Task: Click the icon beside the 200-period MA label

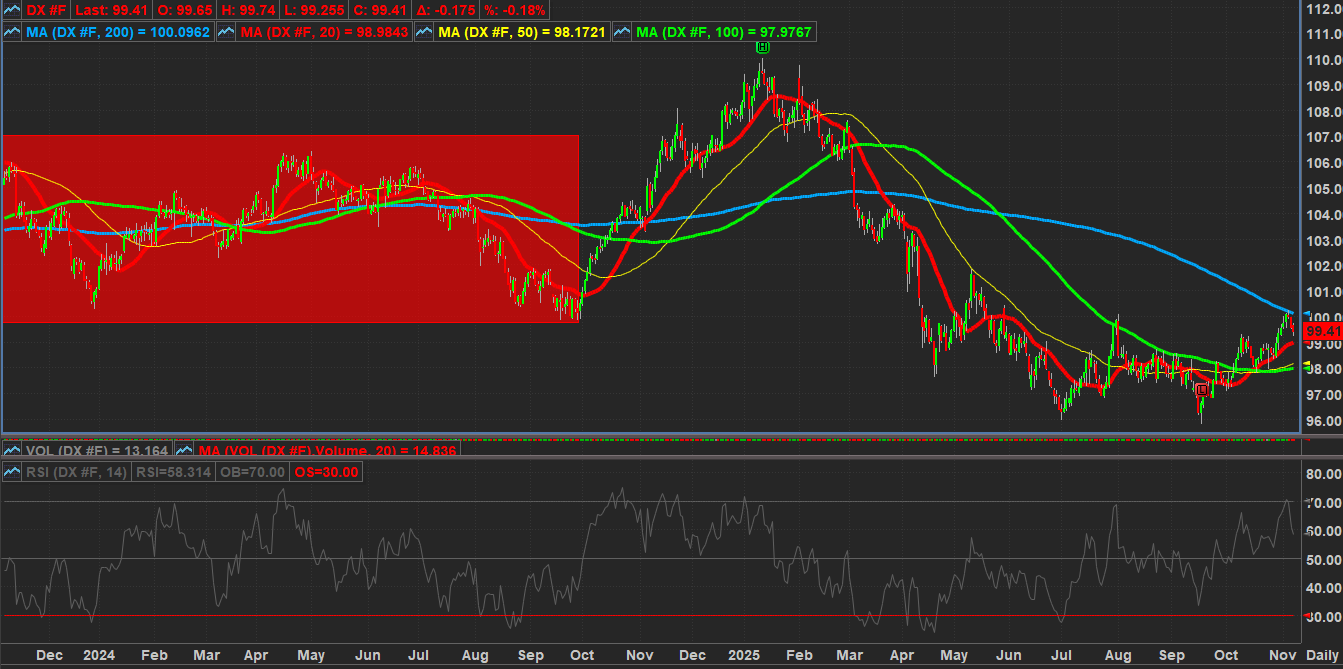Action: 12,32
